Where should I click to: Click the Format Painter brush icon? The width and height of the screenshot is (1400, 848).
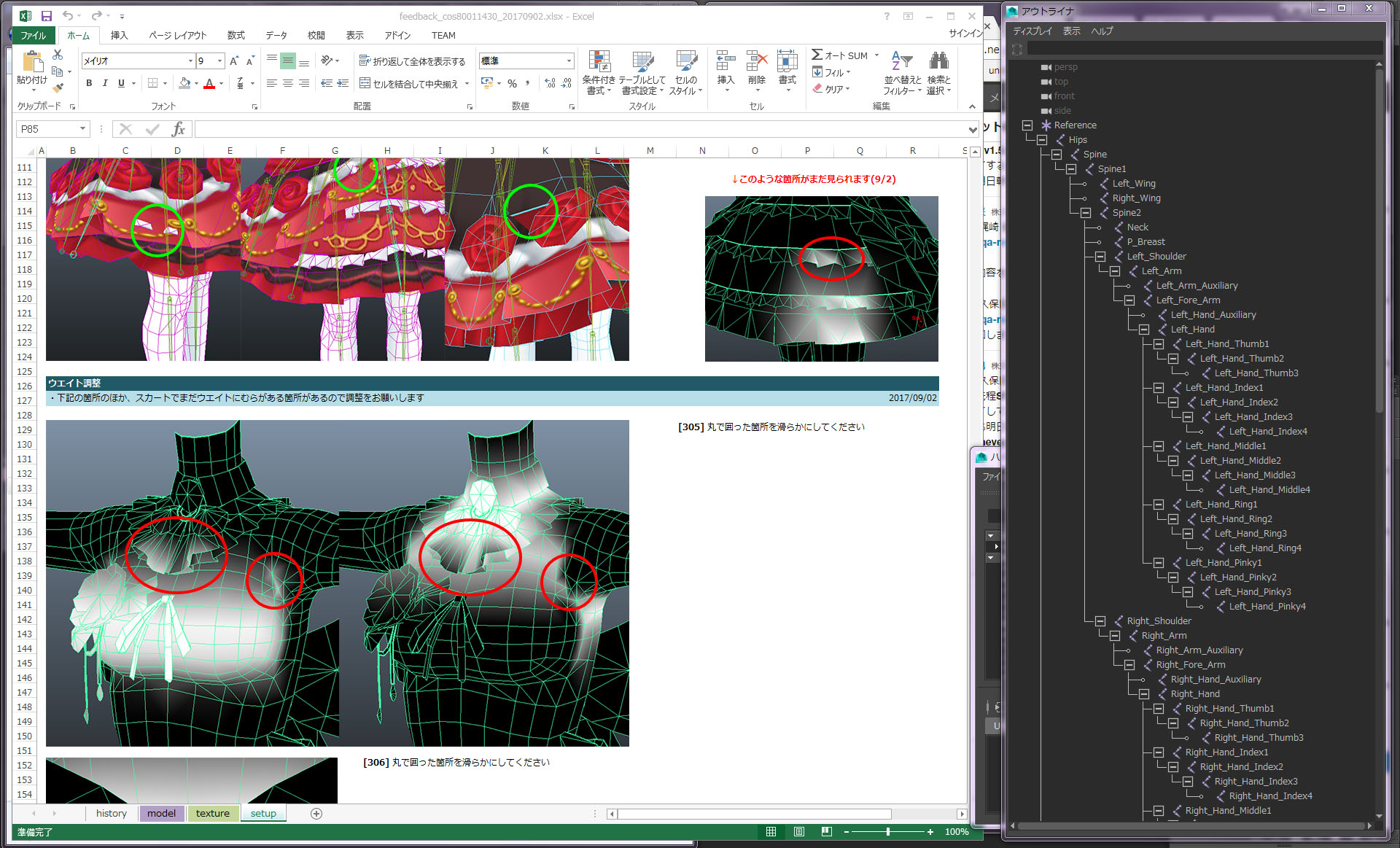point(58,88)
